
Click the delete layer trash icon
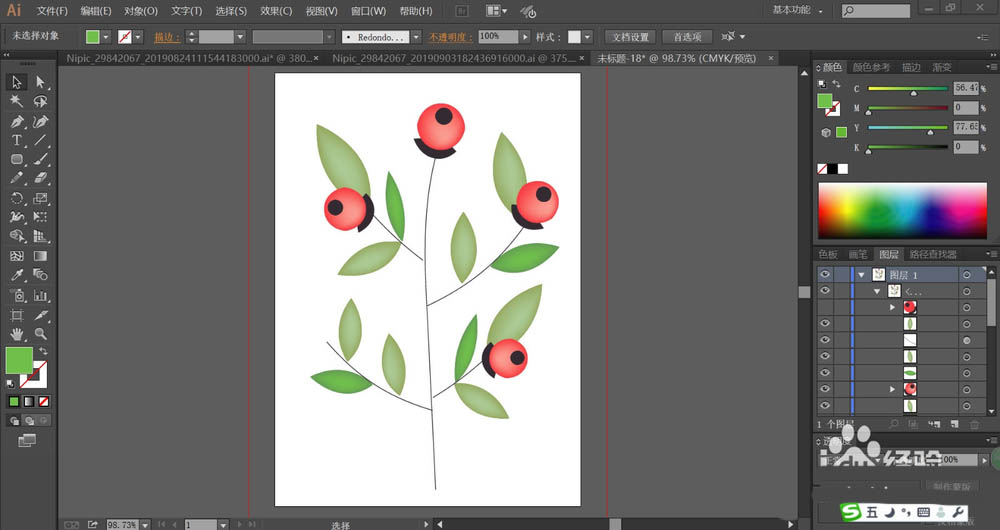974,424
